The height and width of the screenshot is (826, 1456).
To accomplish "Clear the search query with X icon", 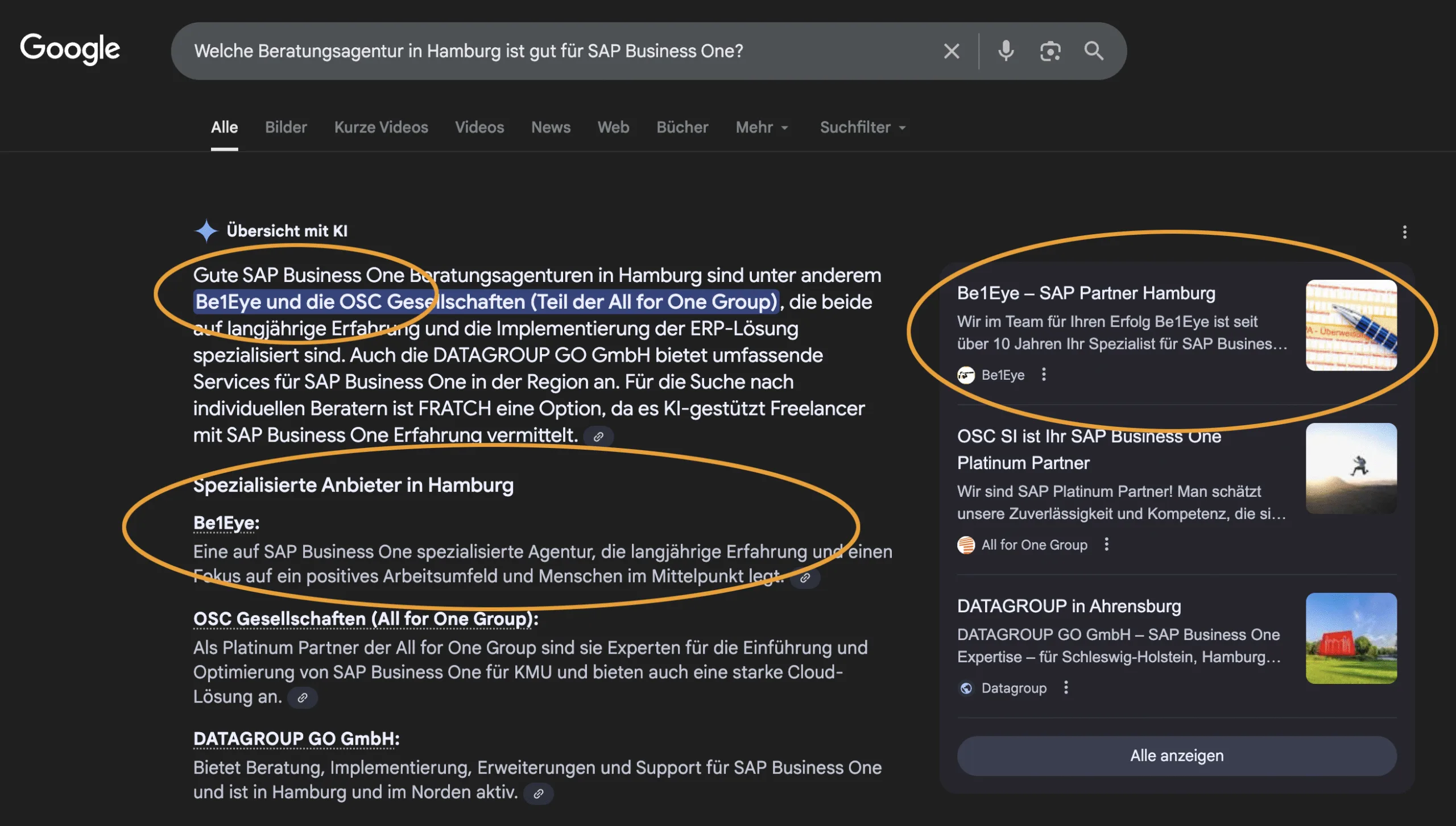I will 952,51.
